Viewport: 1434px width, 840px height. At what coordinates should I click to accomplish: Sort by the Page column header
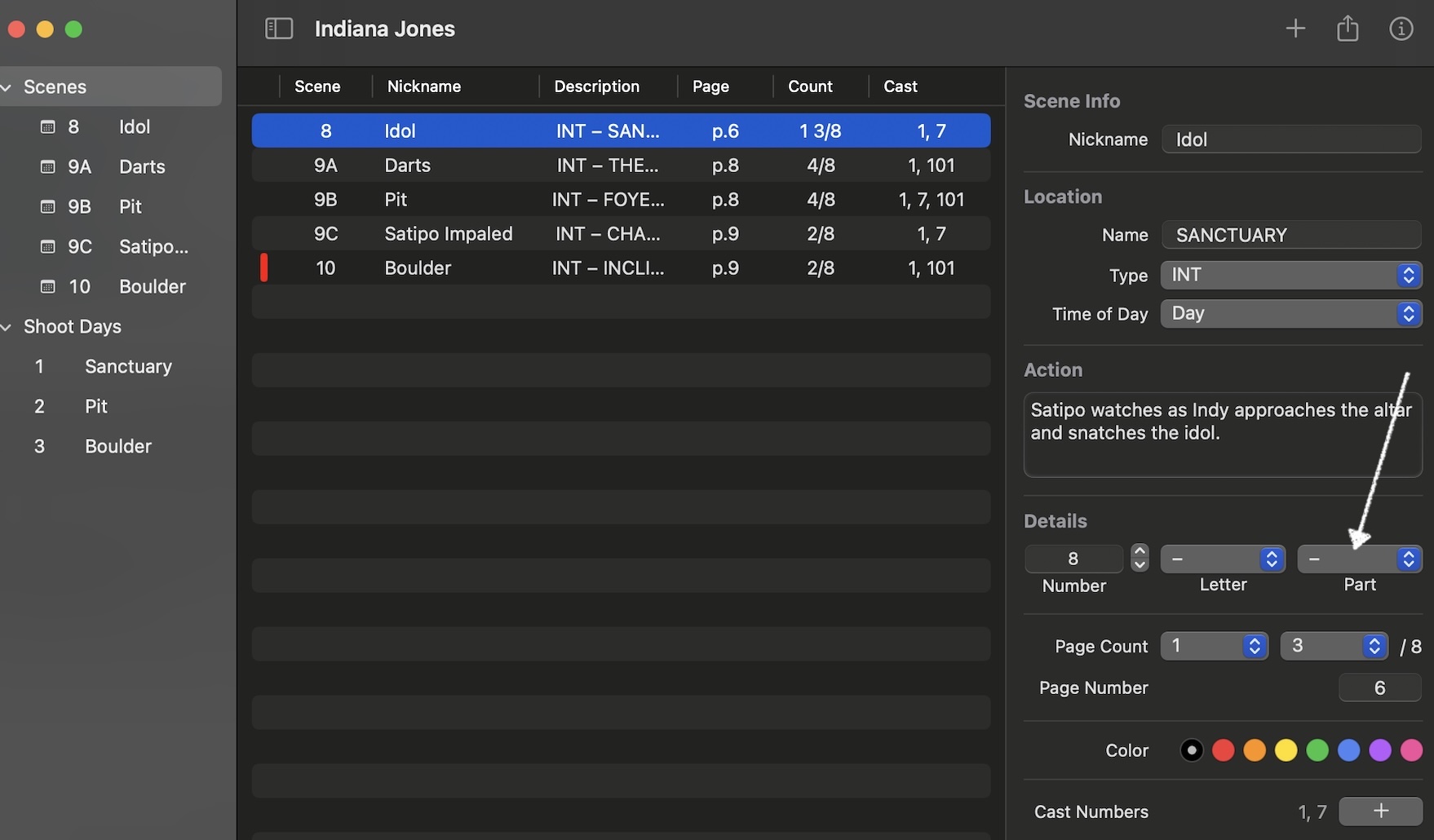click(x=725, y=86)
